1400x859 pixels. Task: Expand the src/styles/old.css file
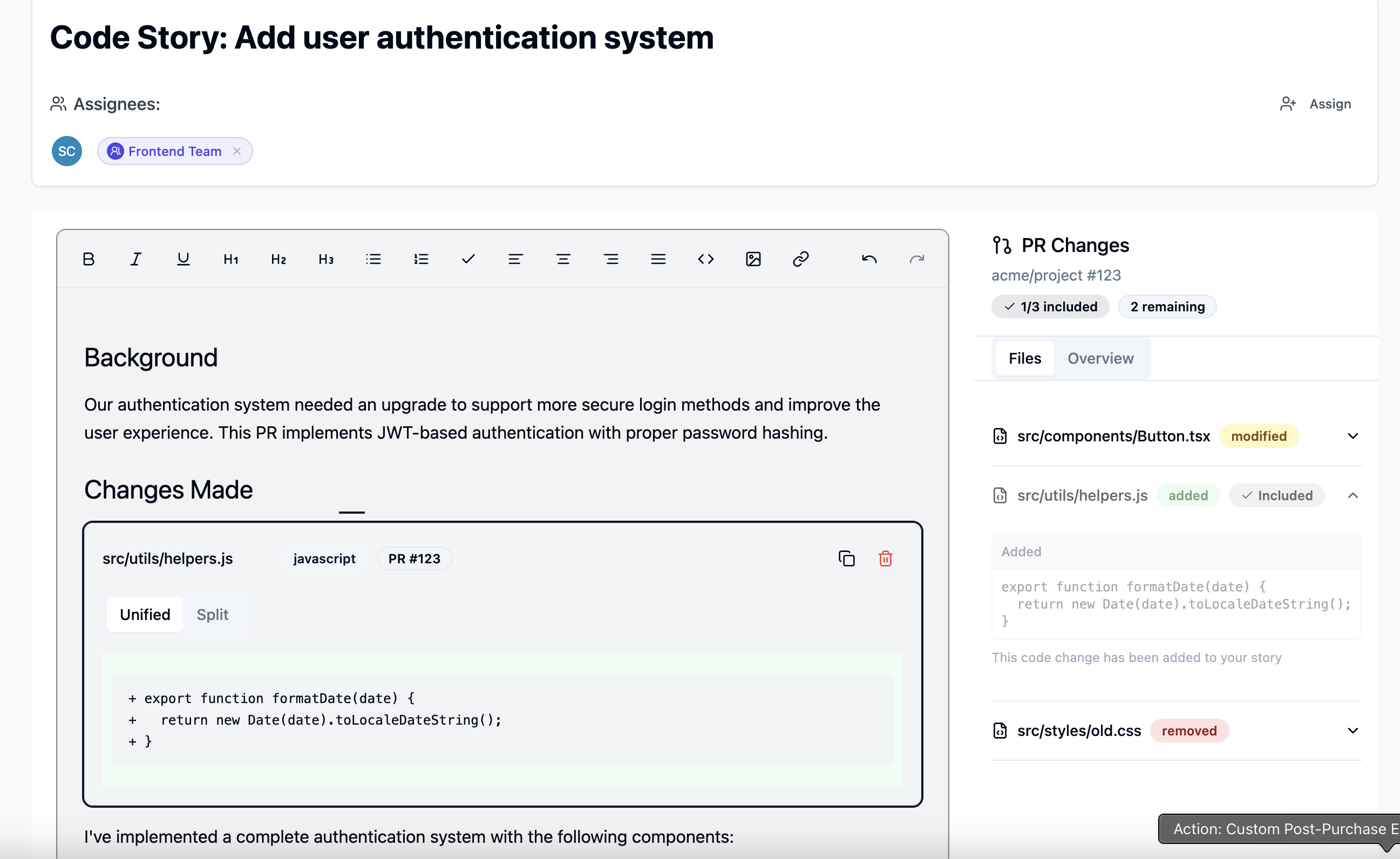click(1353, 731)
